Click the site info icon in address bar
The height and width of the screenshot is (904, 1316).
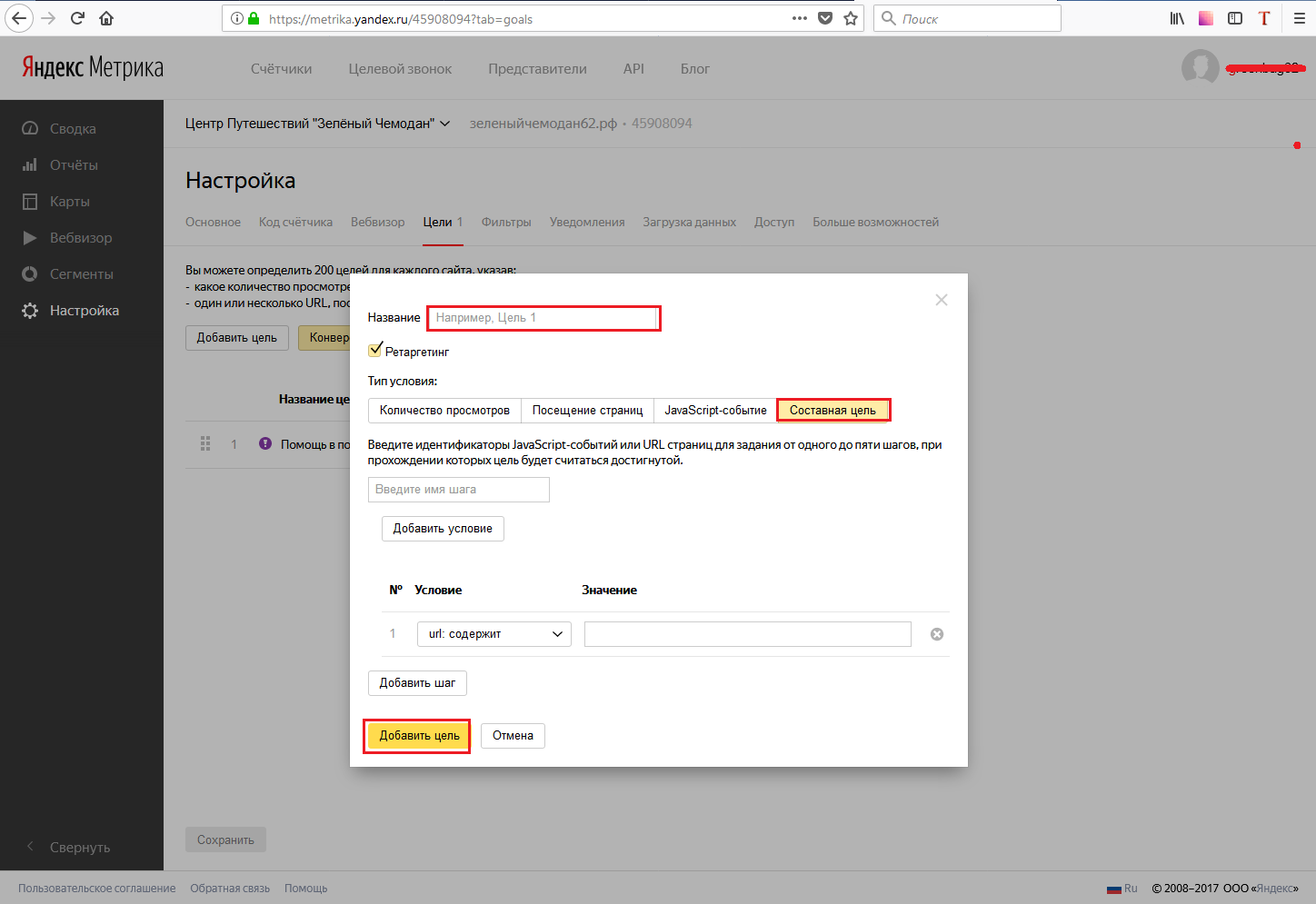237,18
